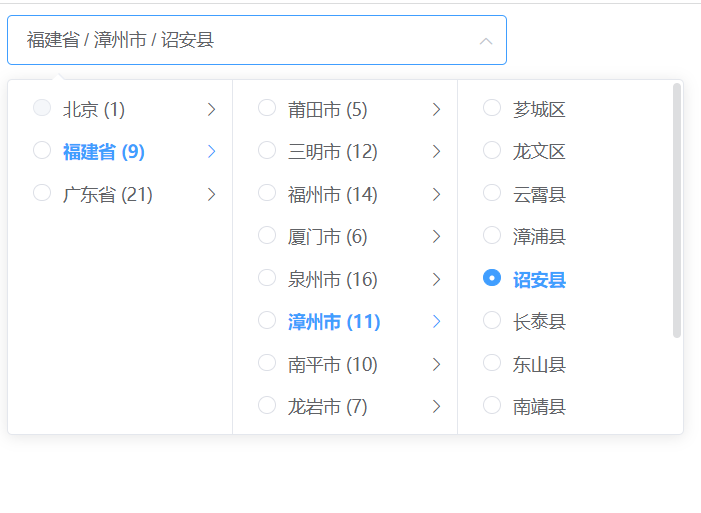Expand the 龙岩市 (7) chevron

[436, 406]
